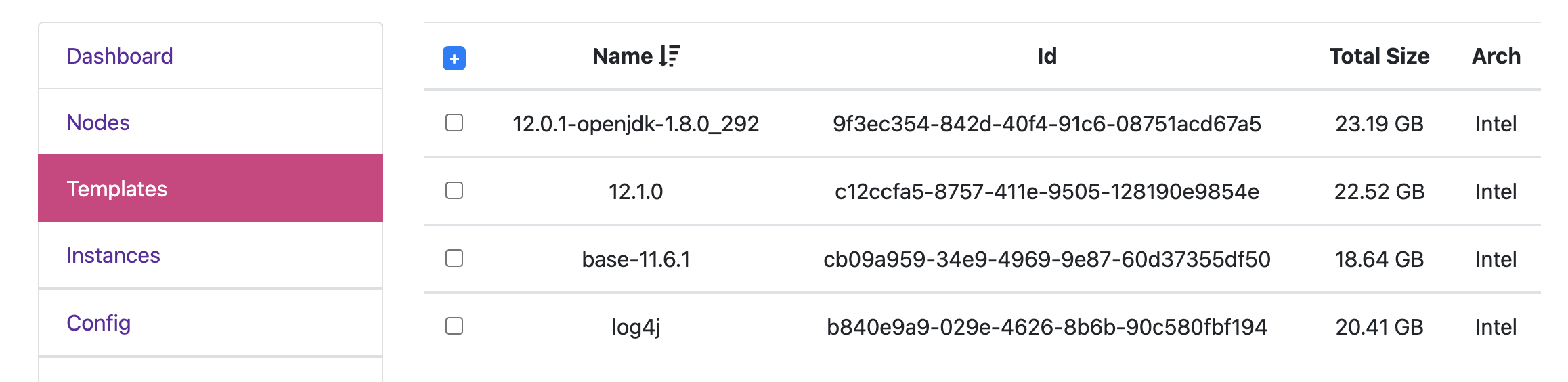Select the Templates sidebar item
Viewport: 1568px width, 382px height.
point(117,189)
